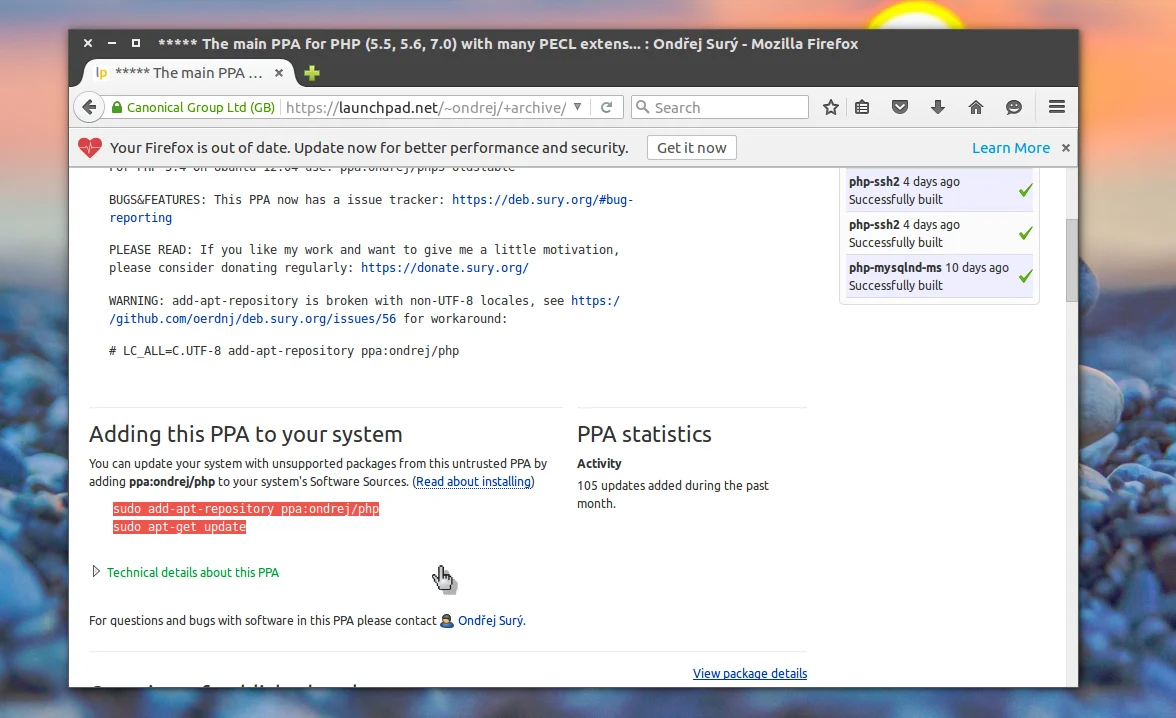Open the Read about installing link
Screen dimensions: 1176x718
click(x=474, y=482)
